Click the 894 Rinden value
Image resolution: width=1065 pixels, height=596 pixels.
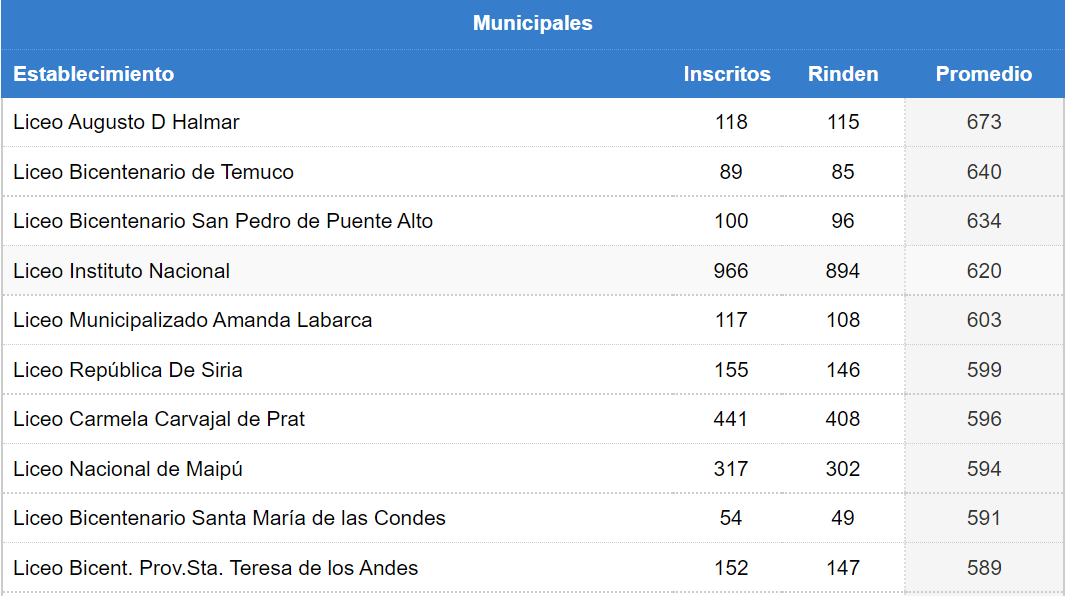[x=843, y=270]
